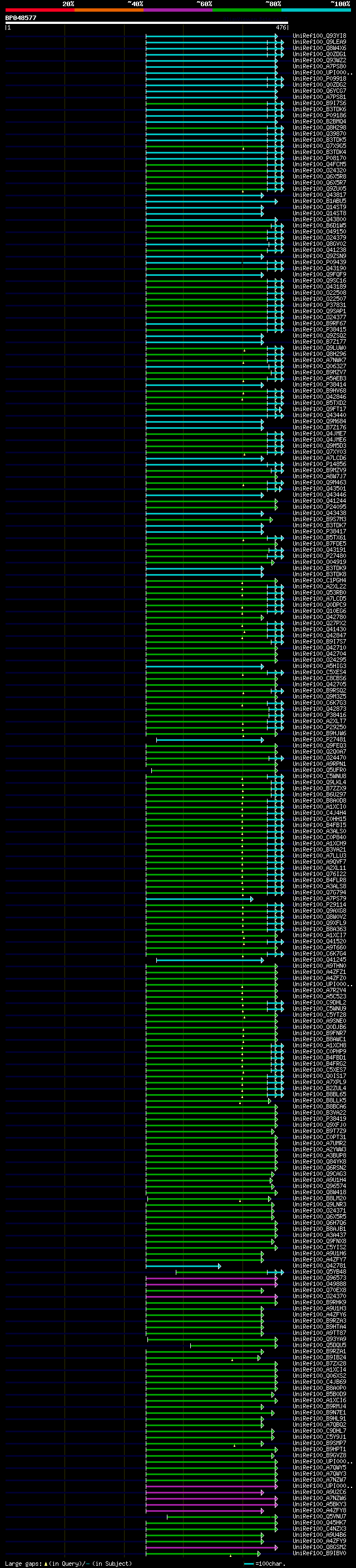Click hit label UniRef100_Q14ST9
This screenshot has height=1568, width=356.
coord(319,207)
